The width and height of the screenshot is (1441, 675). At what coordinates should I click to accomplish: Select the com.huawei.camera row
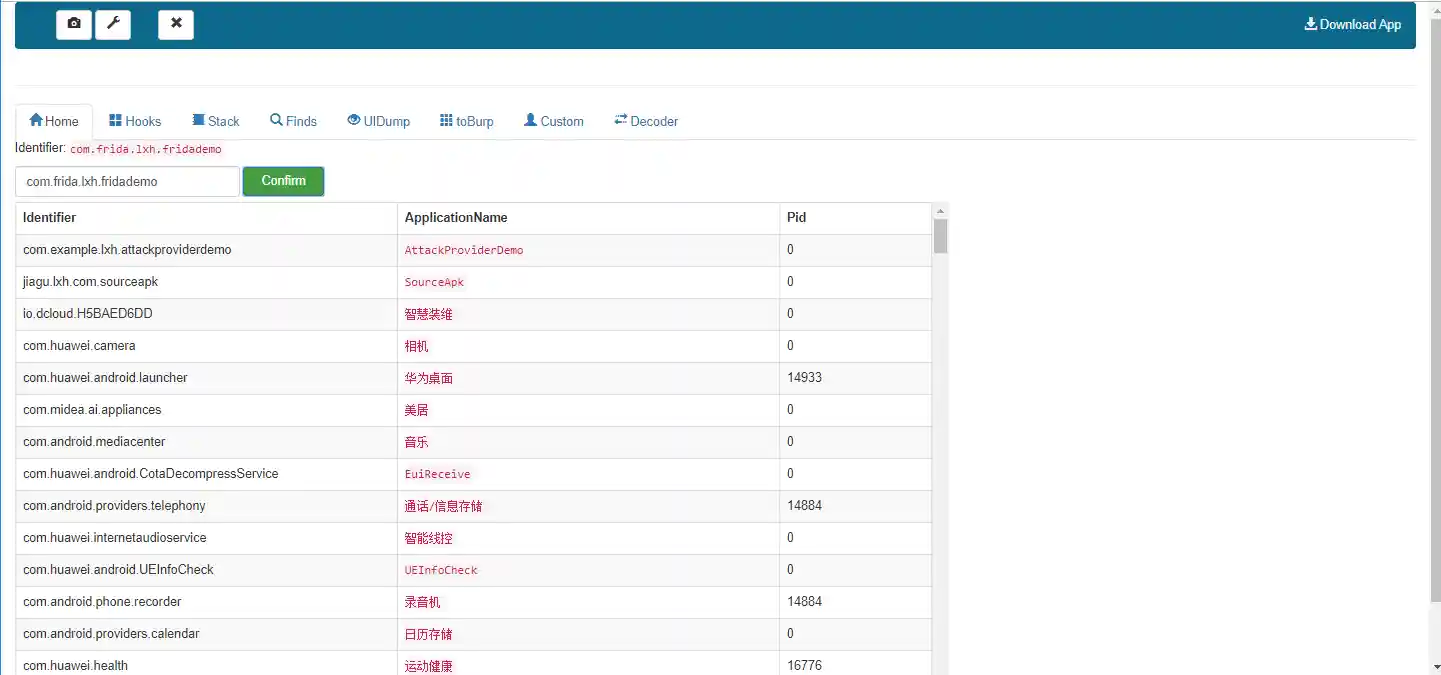click(79, 346)
